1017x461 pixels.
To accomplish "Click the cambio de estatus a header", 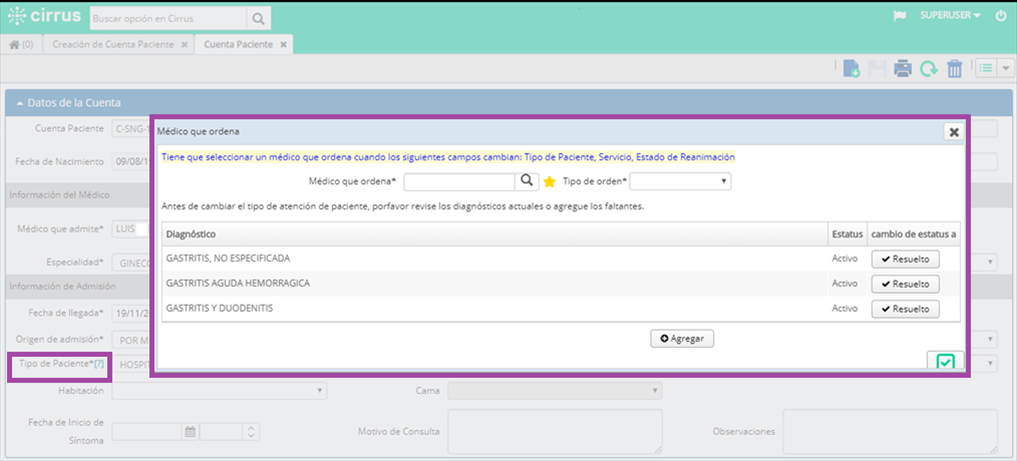I will coord(913,233).
